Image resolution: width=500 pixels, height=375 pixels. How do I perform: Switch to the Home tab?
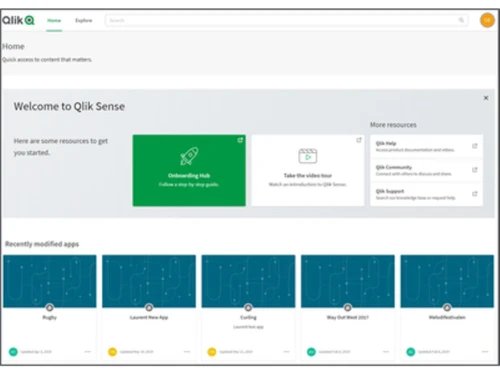tap(54, 21)
